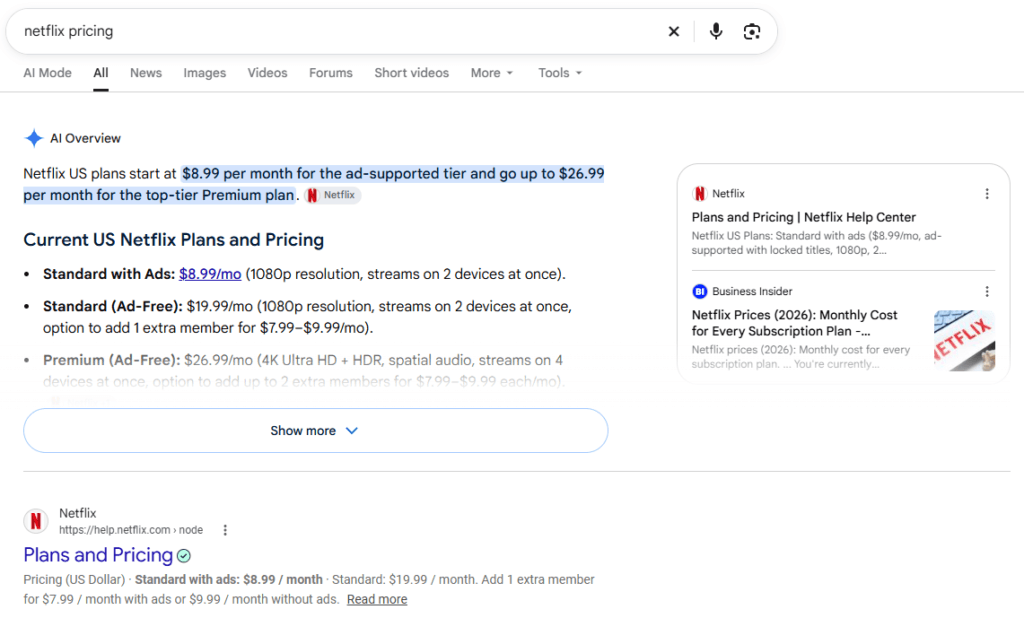1024x618 pixels.
Task: Open Netflix Prices (2026) Business Insider article
Action: (794, 323)
